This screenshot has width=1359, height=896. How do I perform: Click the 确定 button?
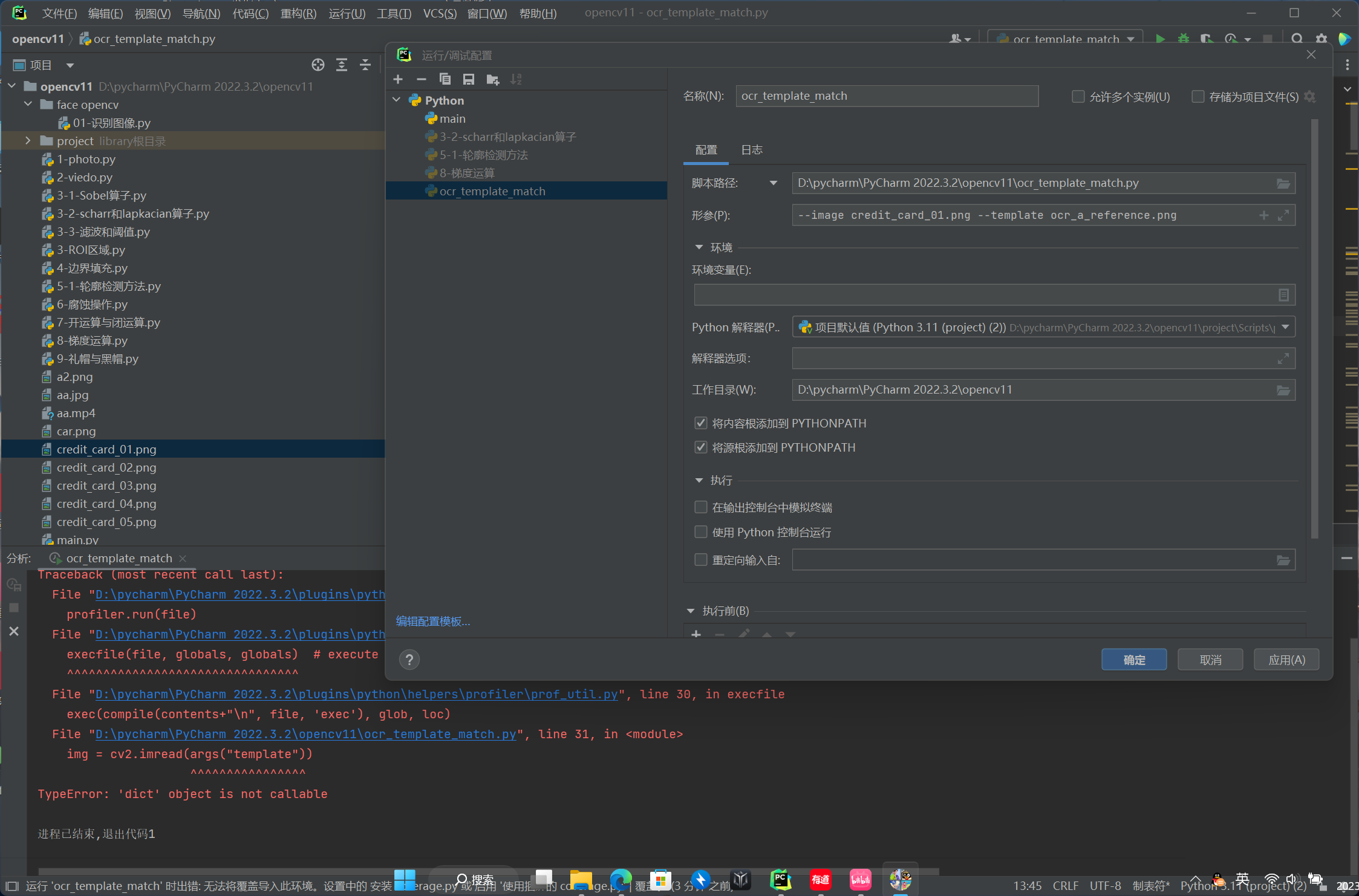click(1133, 660)
